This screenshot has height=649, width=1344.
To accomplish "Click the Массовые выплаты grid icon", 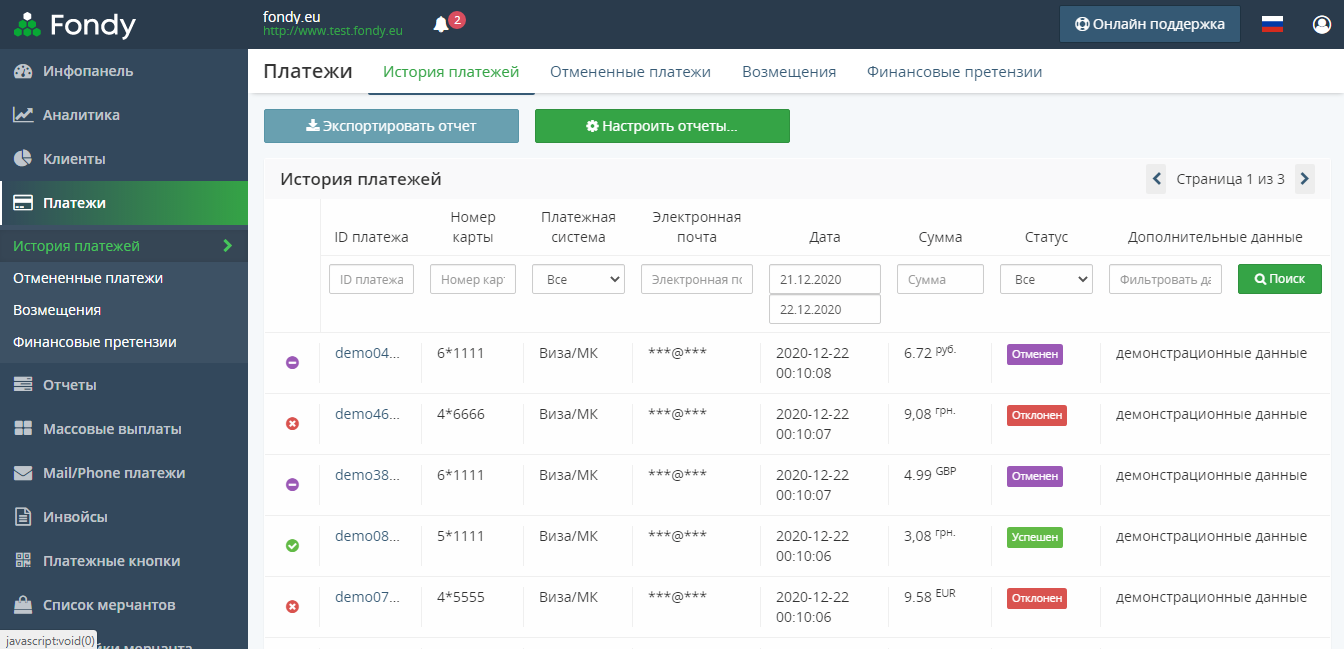I will pos(23,429).
